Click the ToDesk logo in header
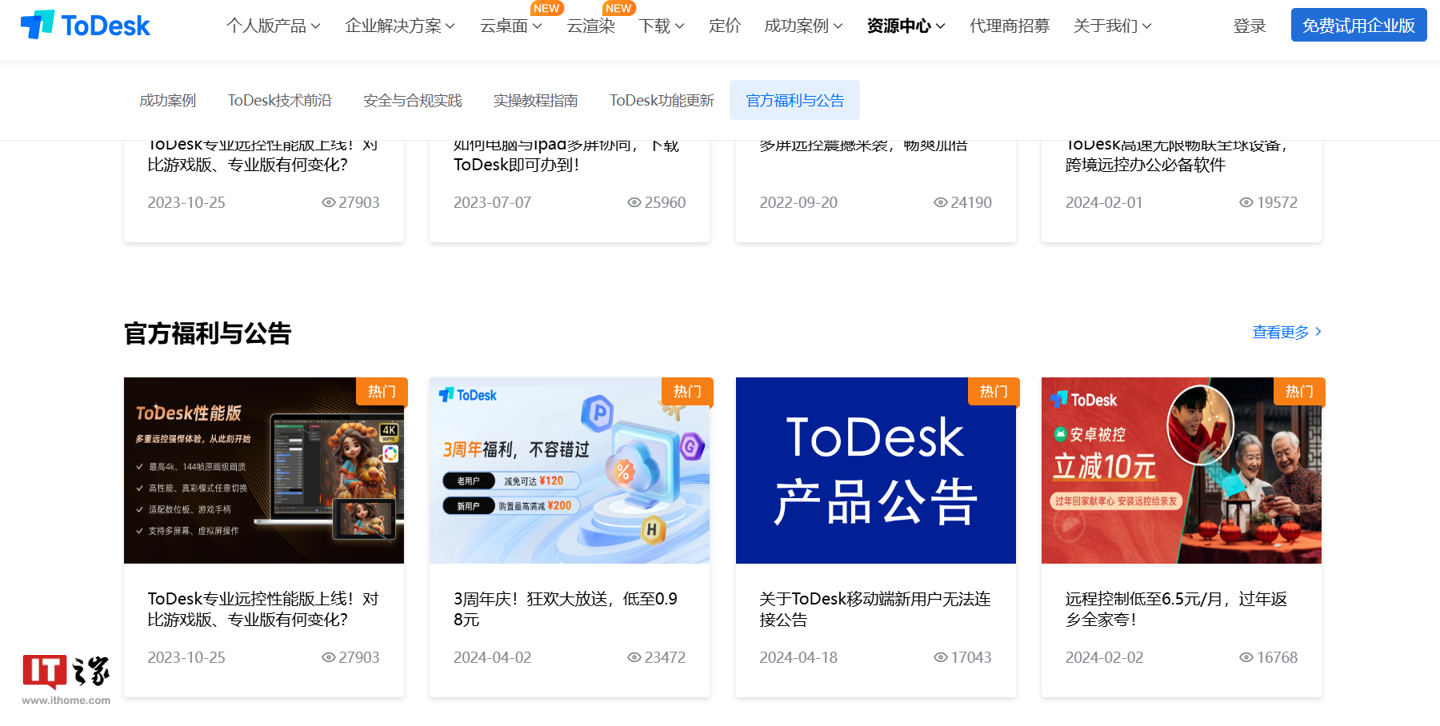The height and width of the screenshot is (726, 1440). point(85,25)
